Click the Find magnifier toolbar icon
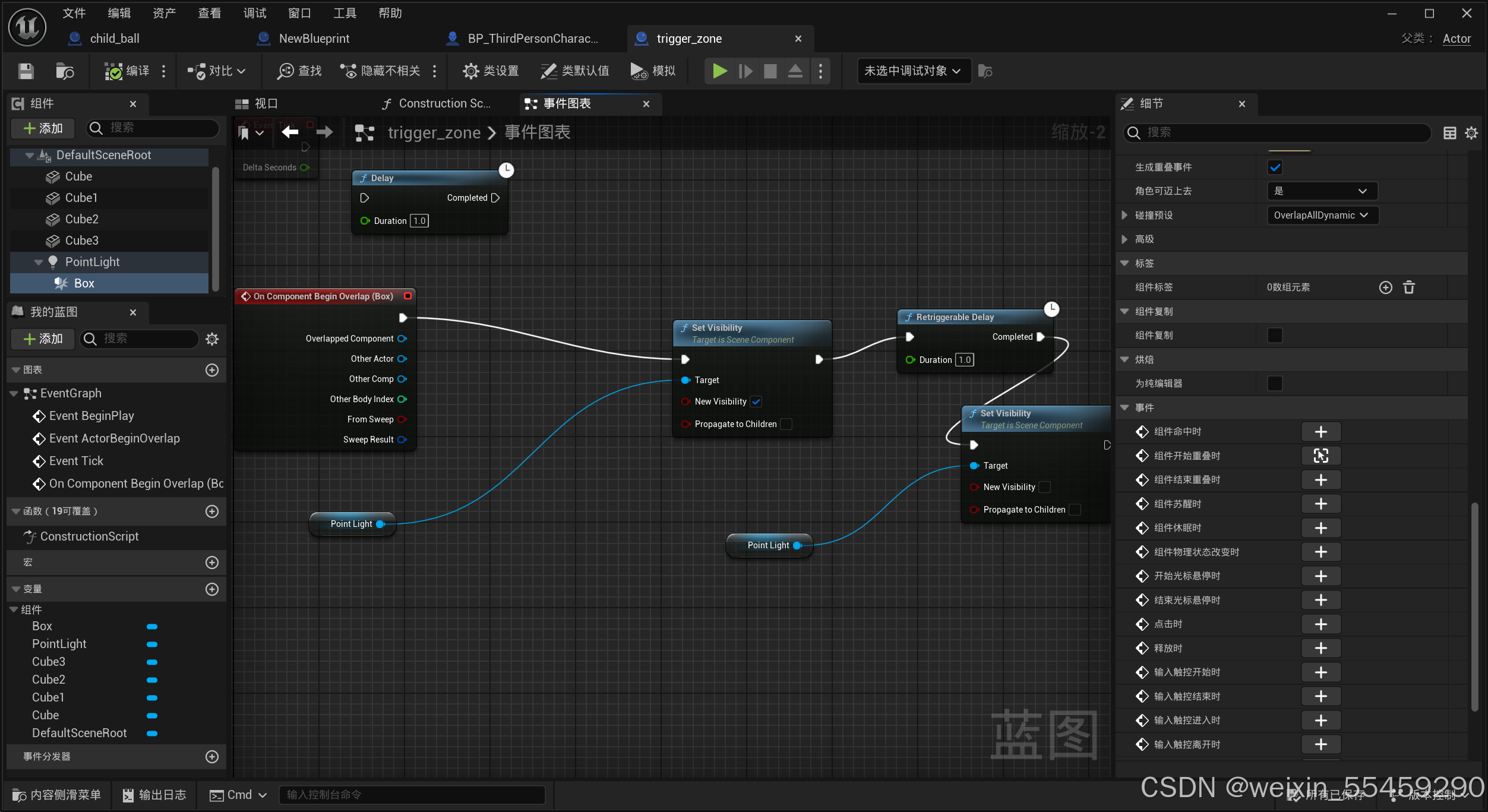The height and width of the screenshot is (812, 1488). pyautogui.click(x=286, y=71)
